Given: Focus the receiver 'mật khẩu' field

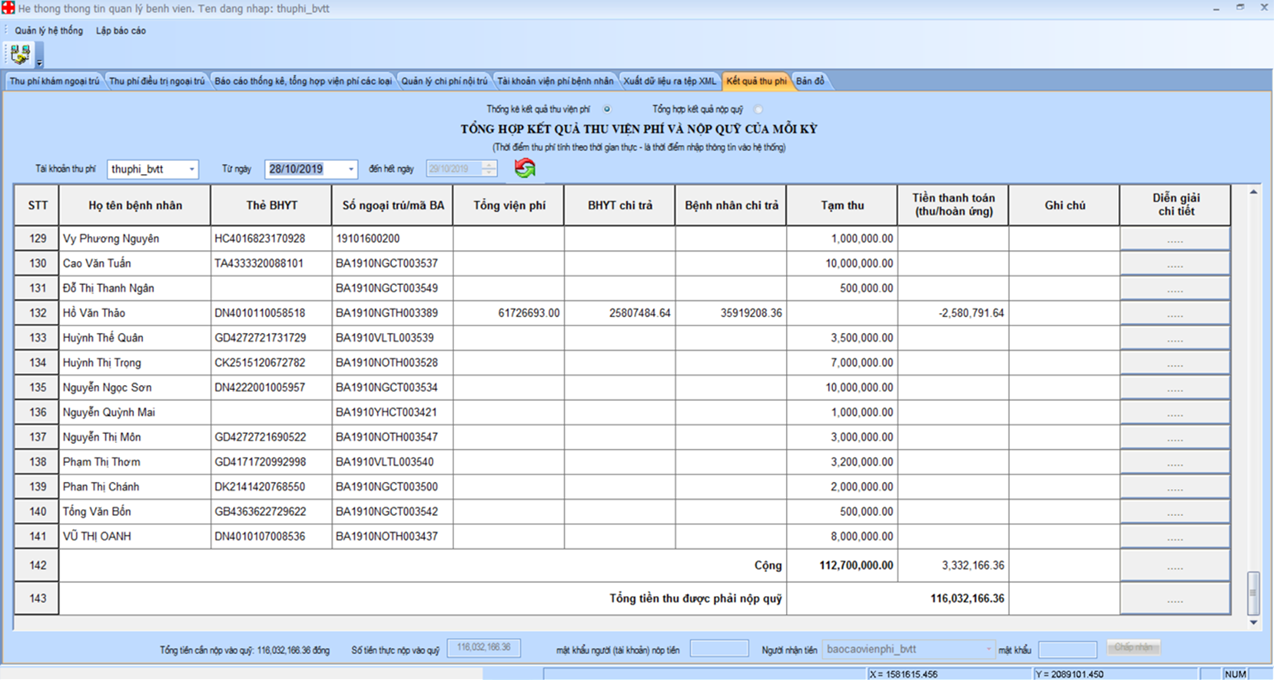Looking at the screenshot, I should pos(1068,649).
